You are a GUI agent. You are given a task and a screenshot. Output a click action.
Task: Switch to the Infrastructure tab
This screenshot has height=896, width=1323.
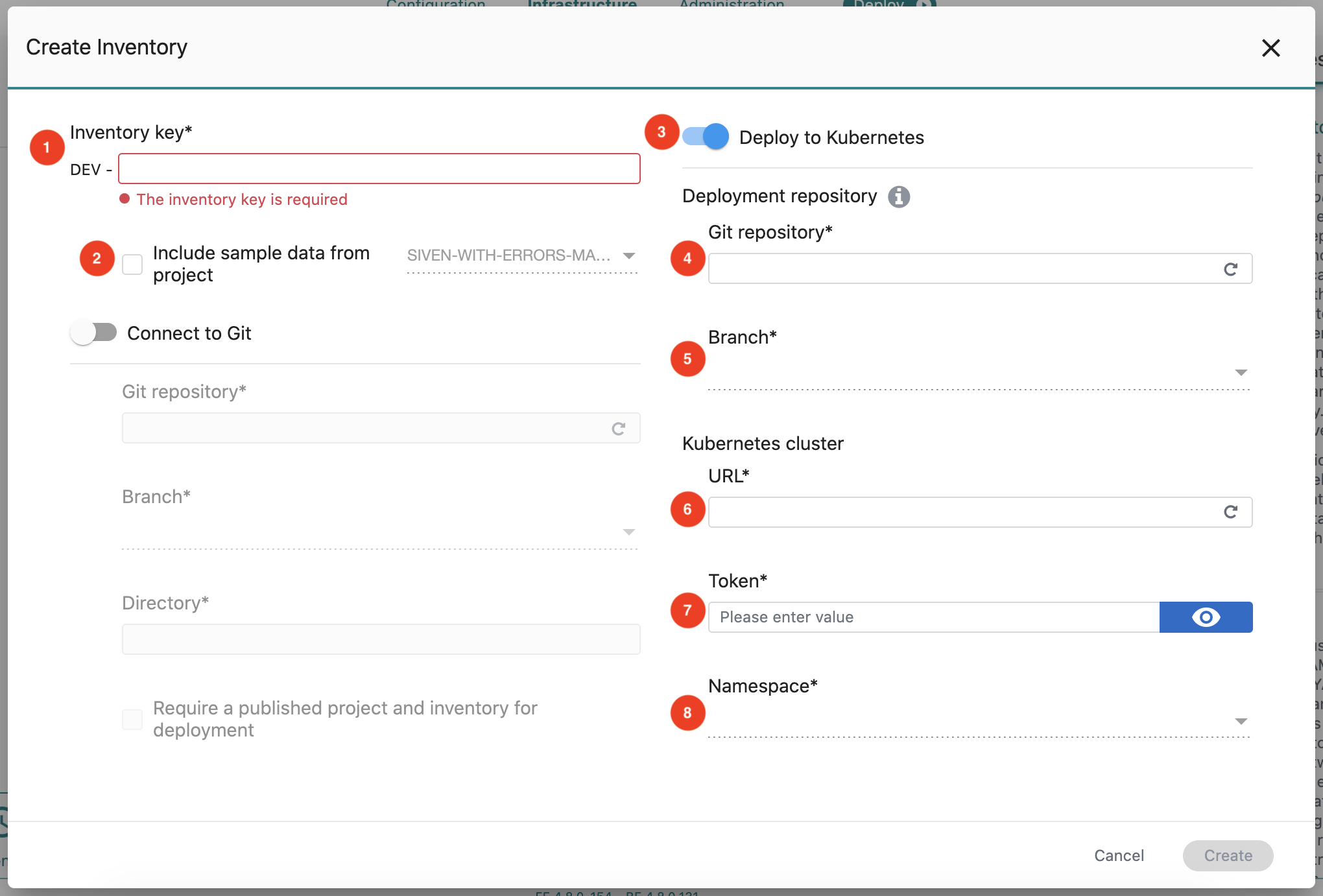coord(582,4)
